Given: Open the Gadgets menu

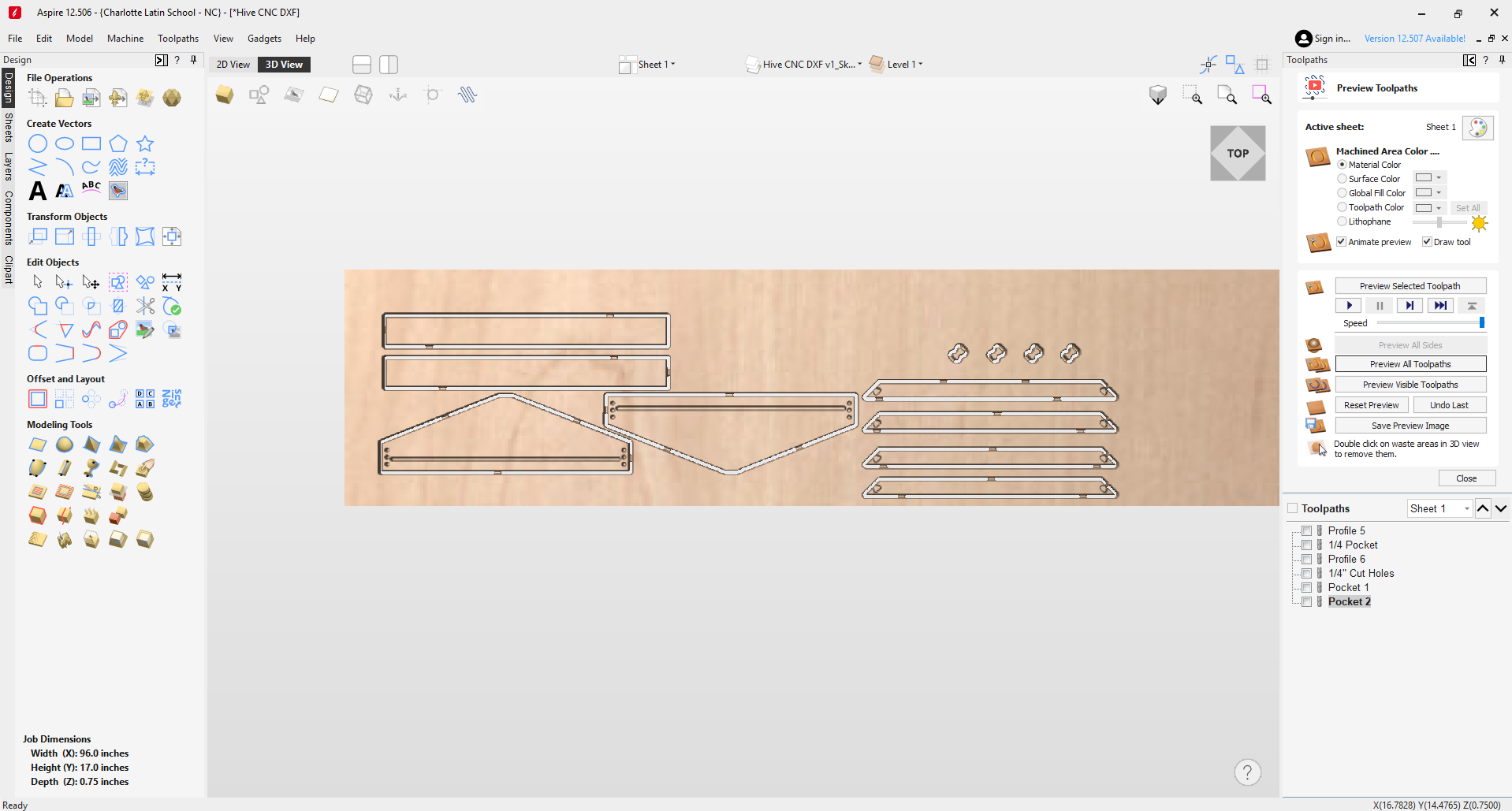Looking at the screenshot, I should [264, 38].
